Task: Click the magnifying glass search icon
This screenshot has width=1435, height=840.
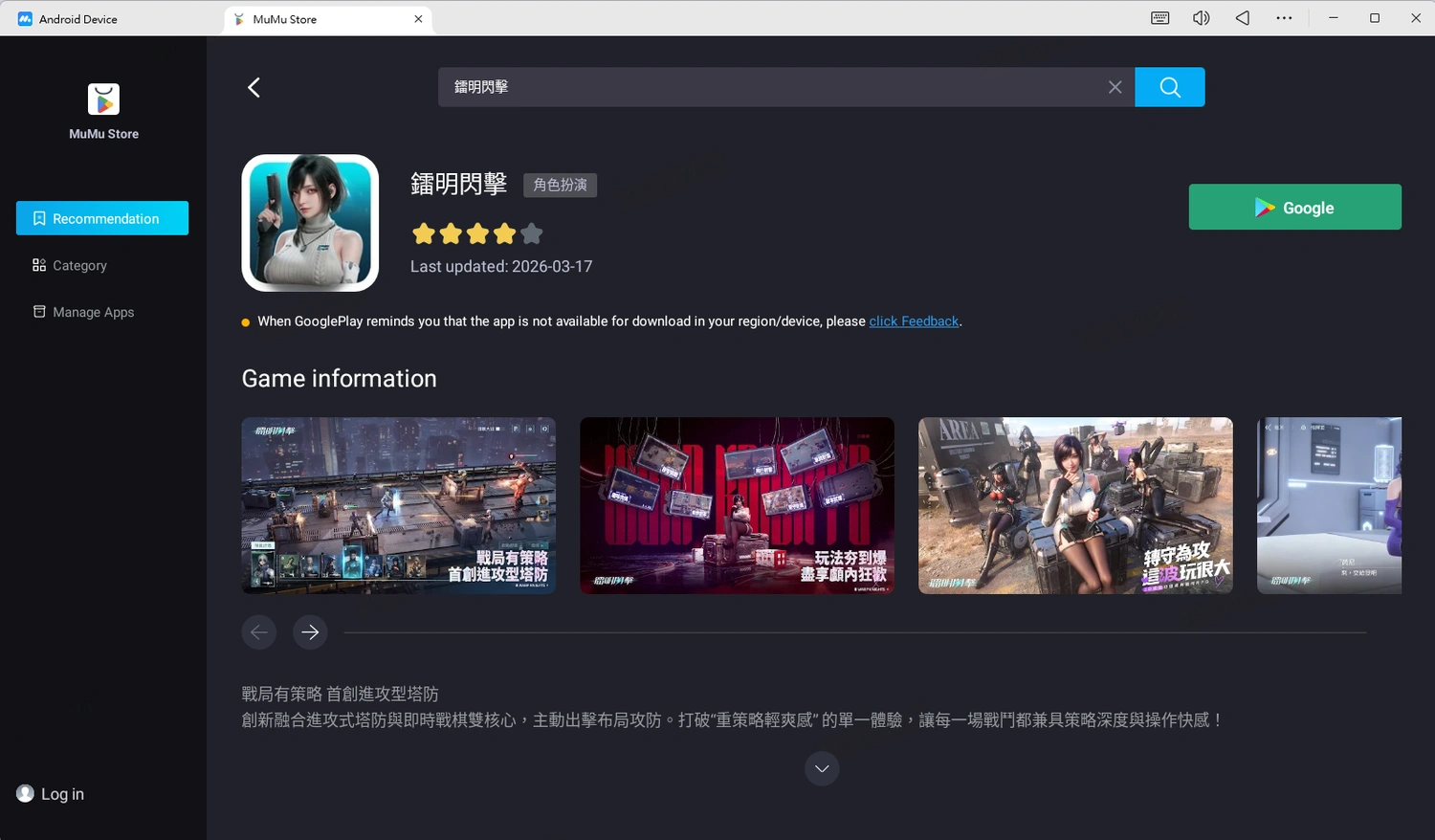Action: pyautogui.click(x=1169, y=87)
